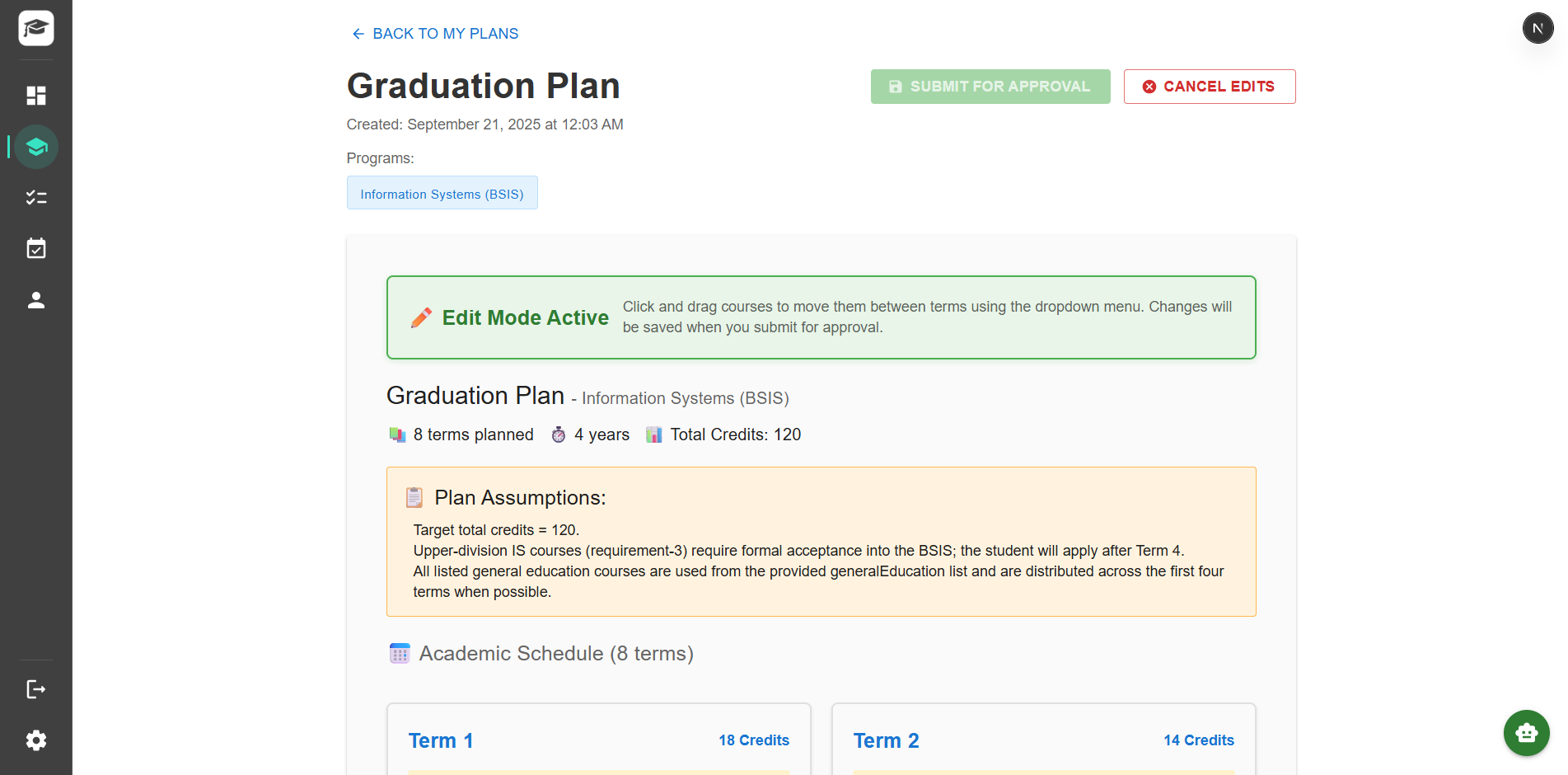Click the Term 2 heading
The height and width of the screenshot is (775, 1568).
click(x=886, y=740)
